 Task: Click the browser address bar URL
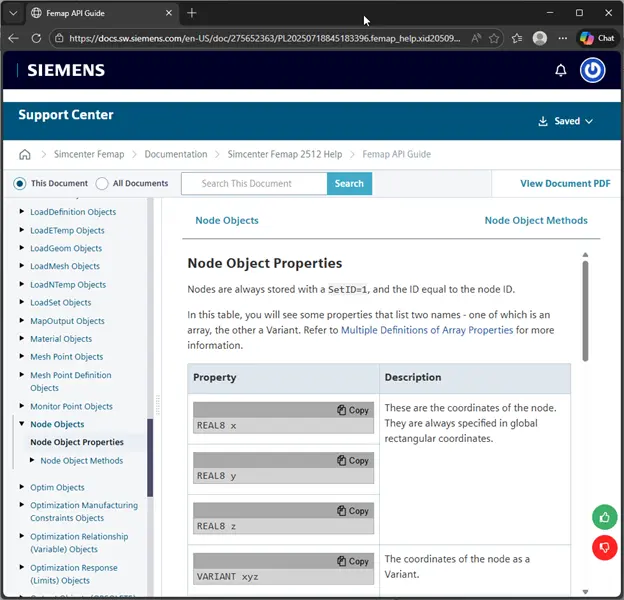click(x=265, y=38)
